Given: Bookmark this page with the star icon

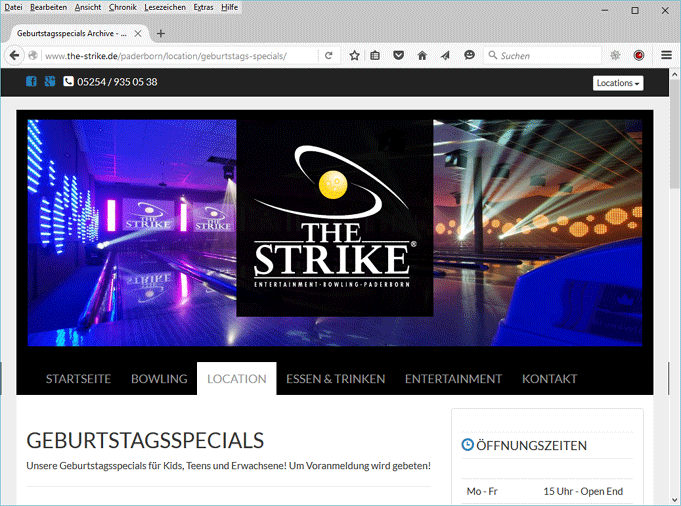Looking at the screenshot, I should tap(354, 56).
